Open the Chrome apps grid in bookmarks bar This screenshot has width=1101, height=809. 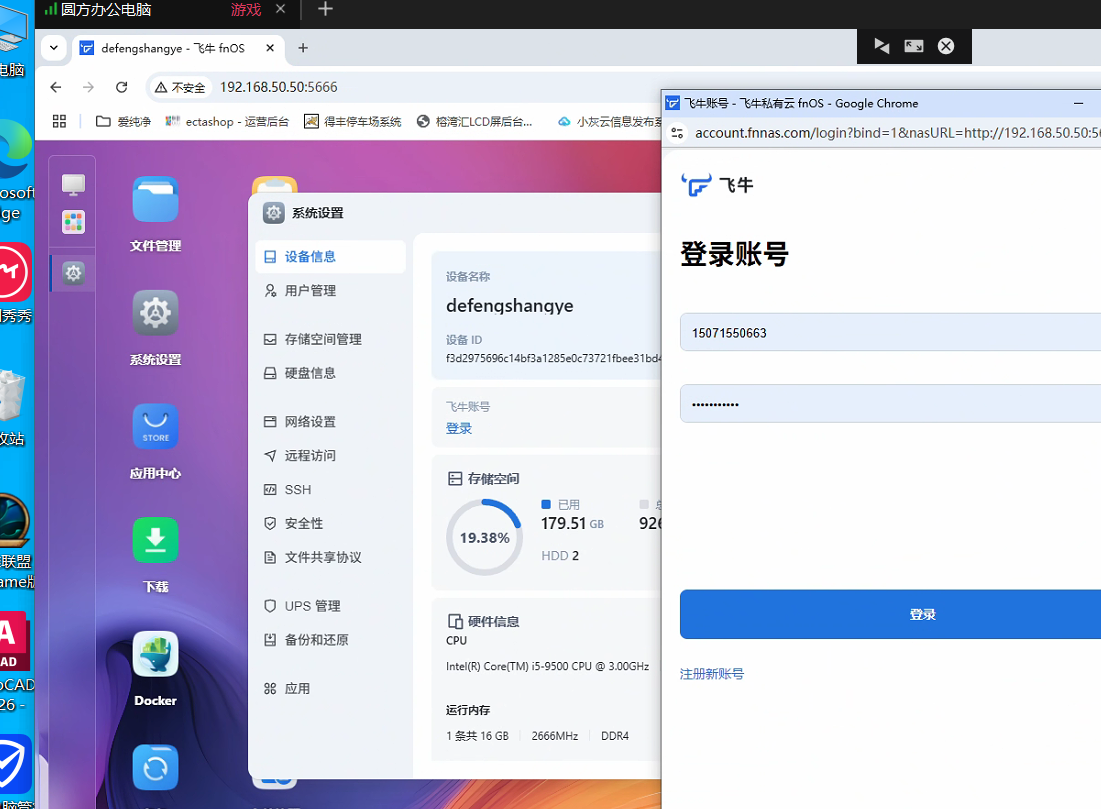59,121
